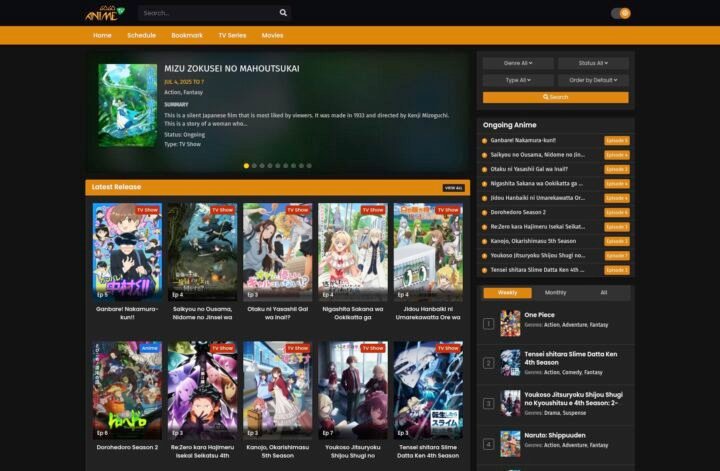Click the Anime site logo

tap(104, 13)
